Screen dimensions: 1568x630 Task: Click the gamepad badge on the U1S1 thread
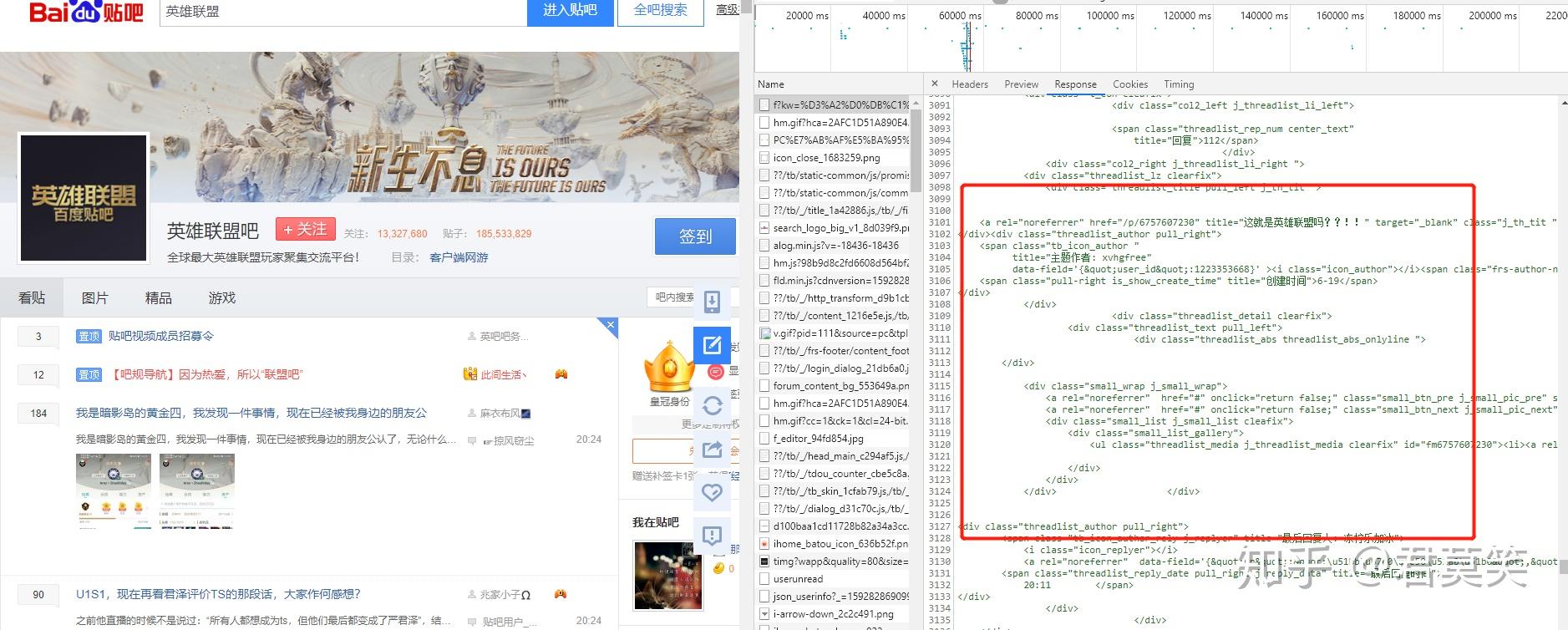561,594
